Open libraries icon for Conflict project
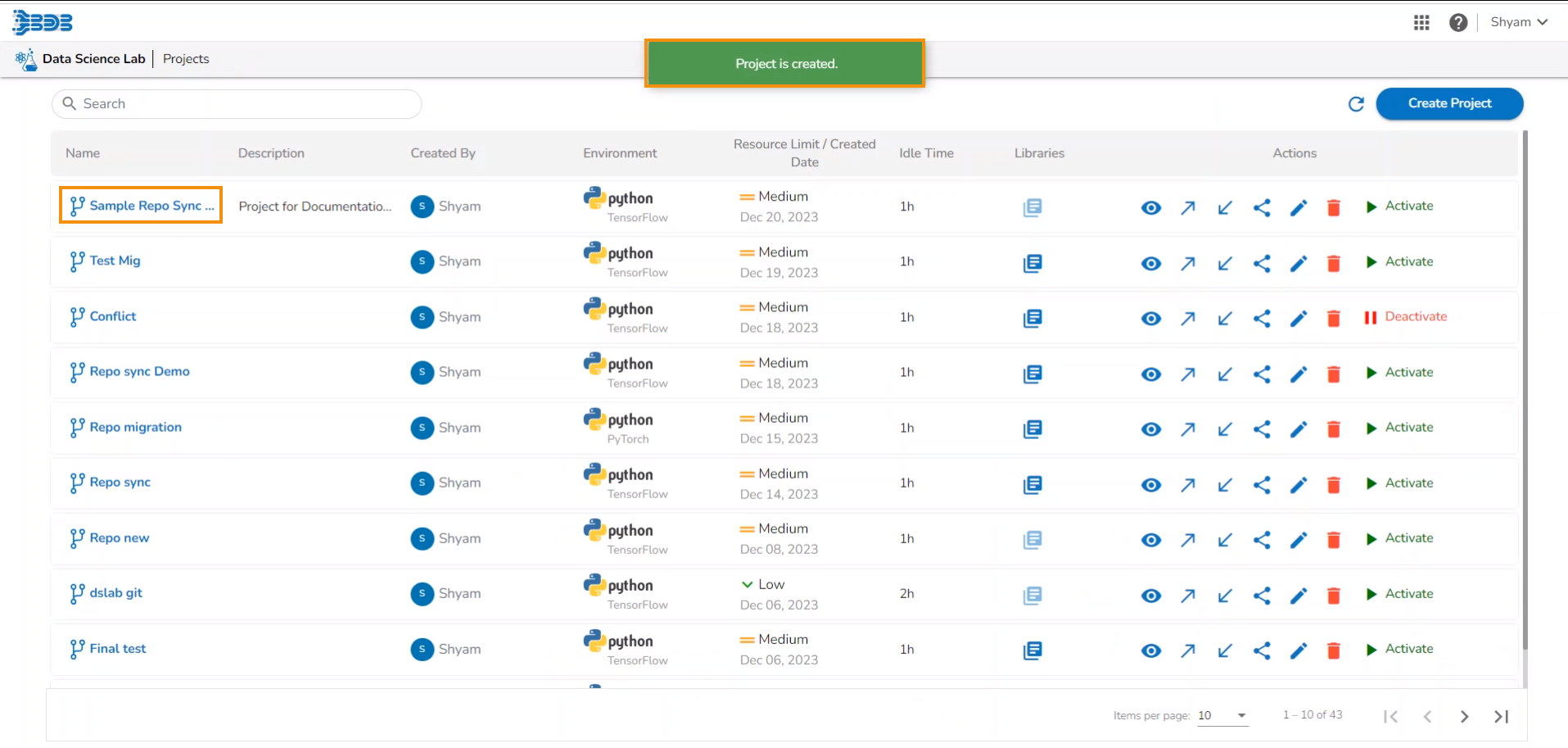Viewport: 1568px width, 748px height. click(1033, 318)
